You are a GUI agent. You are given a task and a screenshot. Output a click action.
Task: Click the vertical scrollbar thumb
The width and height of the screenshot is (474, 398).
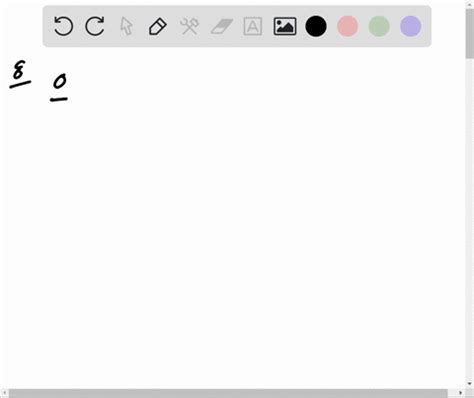point(470,33)
